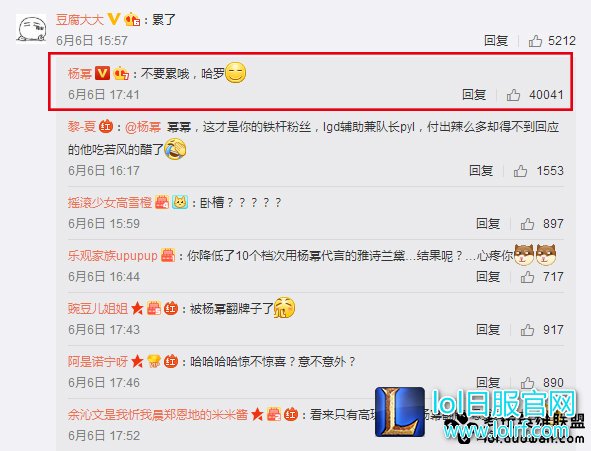This screenshot has height=451, width=591.
Task: Open 杨幂's username link
Action: pyautogui.click(x=80, y=73)
